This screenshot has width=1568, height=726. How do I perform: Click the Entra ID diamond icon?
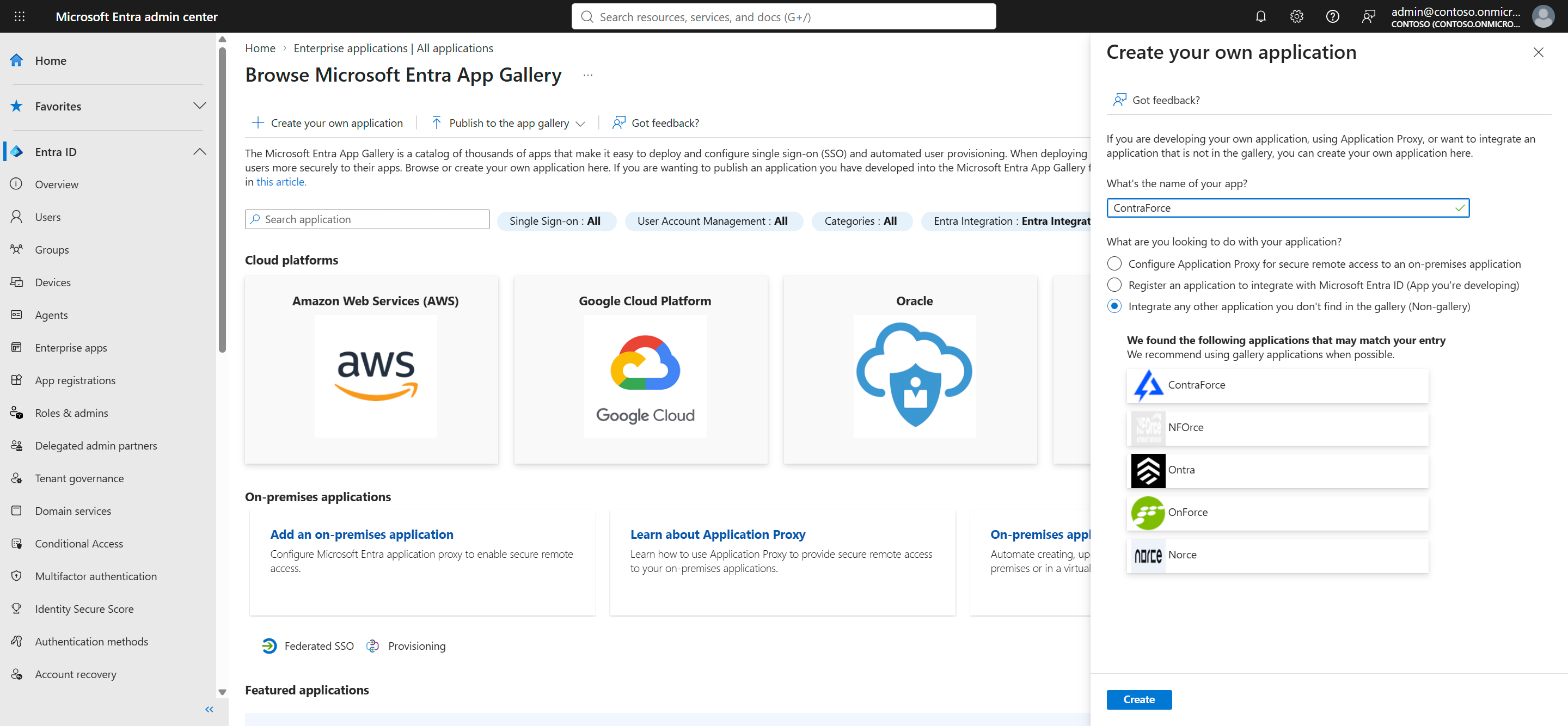(x=16, y=152)
